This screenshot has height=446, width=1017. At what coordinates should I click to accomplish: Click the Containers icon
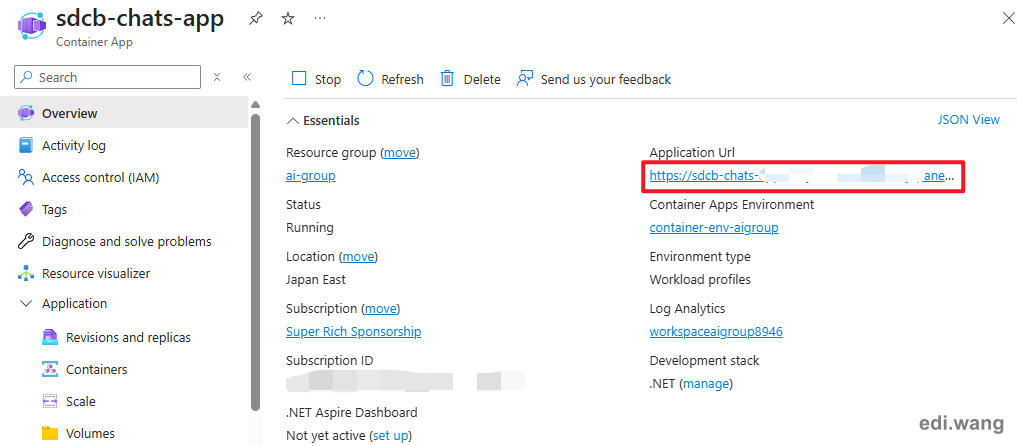point(50,370)
